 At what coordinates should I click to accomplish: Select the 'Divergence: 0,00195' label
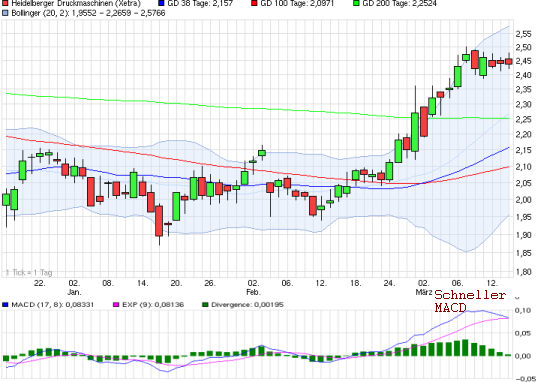click(247, 305)
